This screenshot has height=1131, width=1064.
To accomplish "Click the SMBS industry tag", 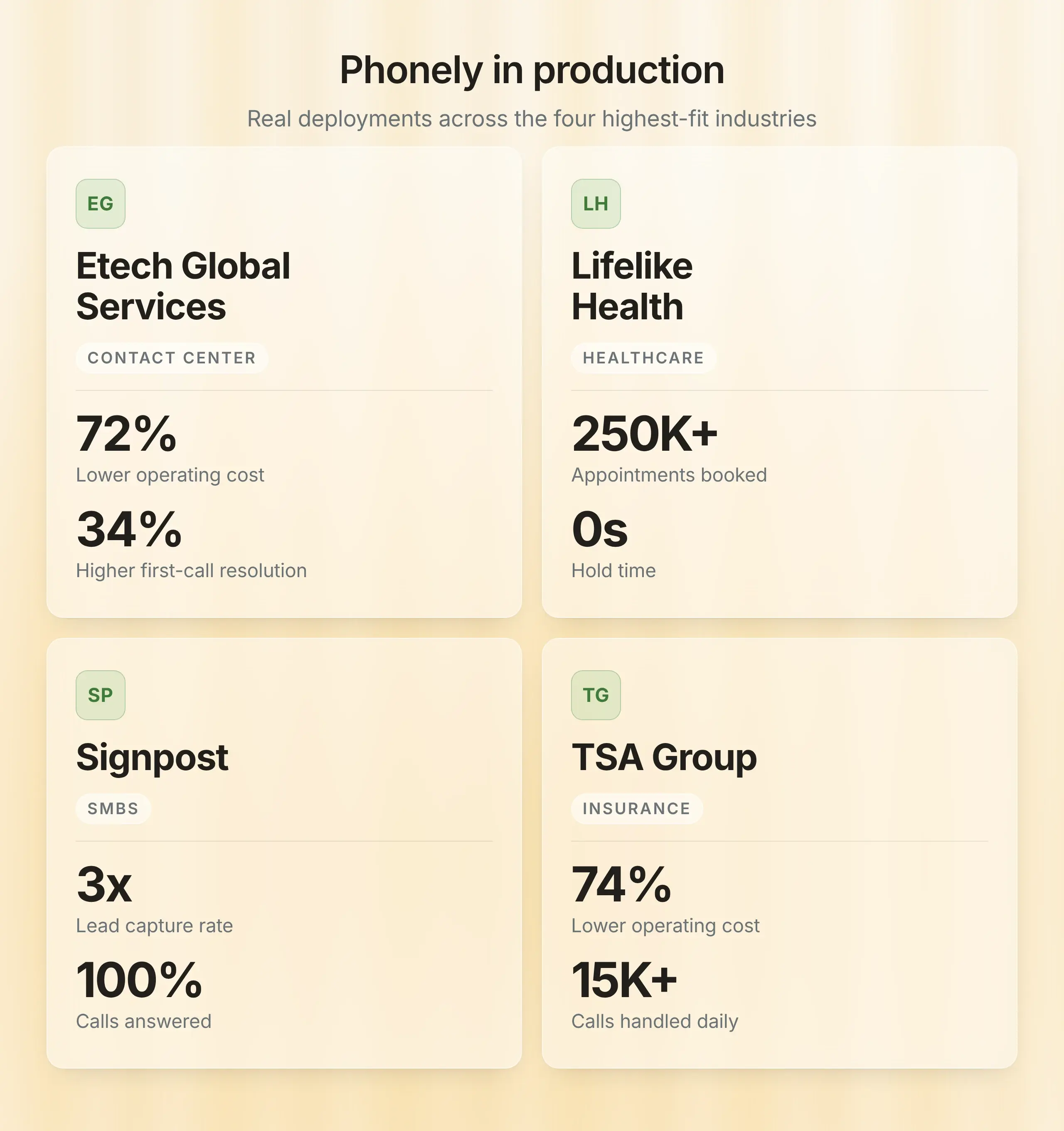I will (113, 808).
